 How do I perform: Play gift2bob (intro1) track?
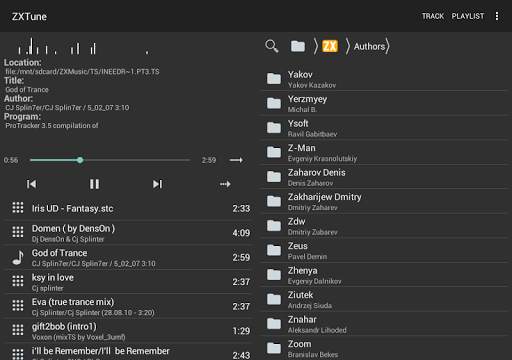point(128,331)
